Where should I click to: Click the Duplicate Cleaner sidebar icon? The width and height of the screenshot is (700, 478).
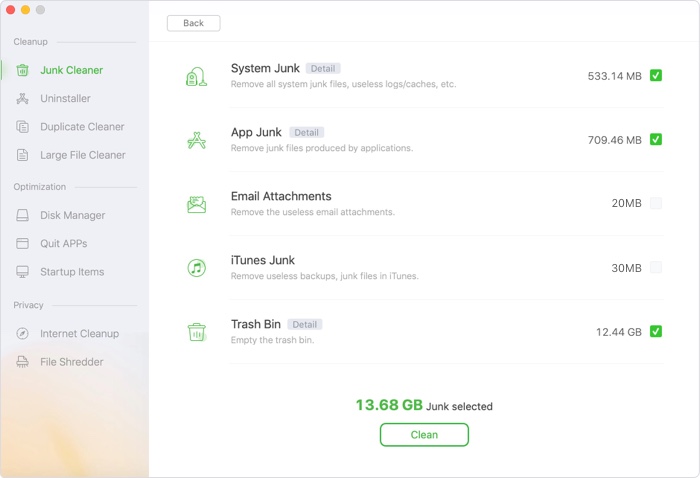22,127
